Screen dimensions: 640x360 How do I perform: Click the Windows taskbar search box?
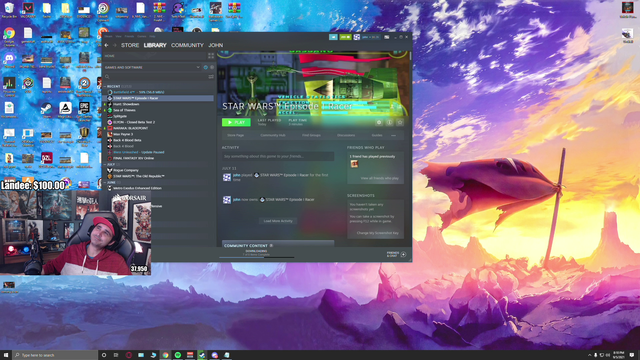point(55,355)
